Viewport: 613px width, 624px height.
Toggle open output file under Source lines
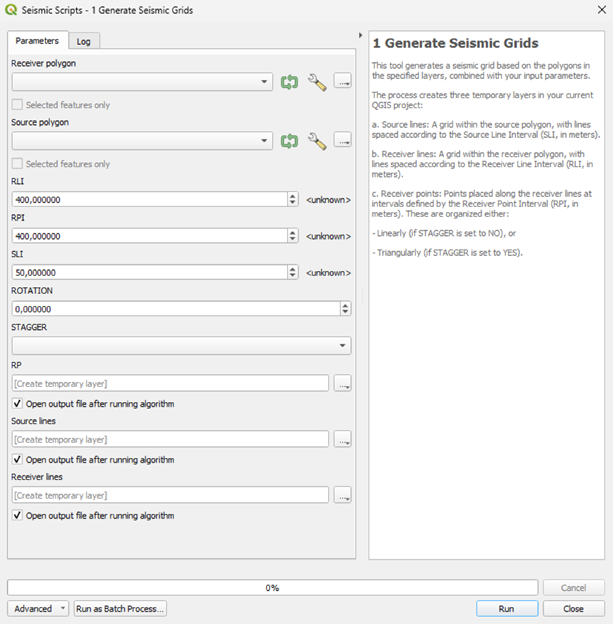[18, 460]
